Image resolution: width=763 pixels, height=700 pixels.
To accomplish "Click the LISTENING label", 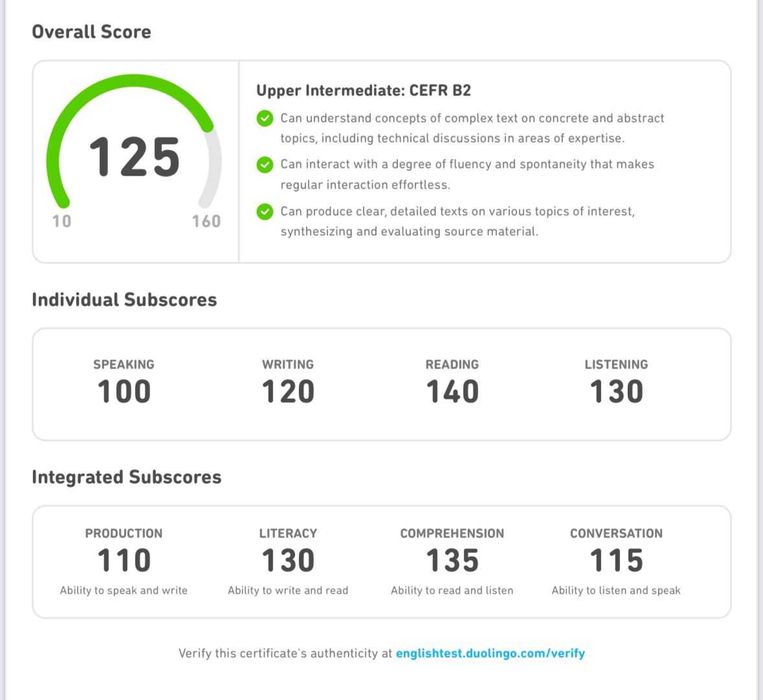I will point(616,364).
